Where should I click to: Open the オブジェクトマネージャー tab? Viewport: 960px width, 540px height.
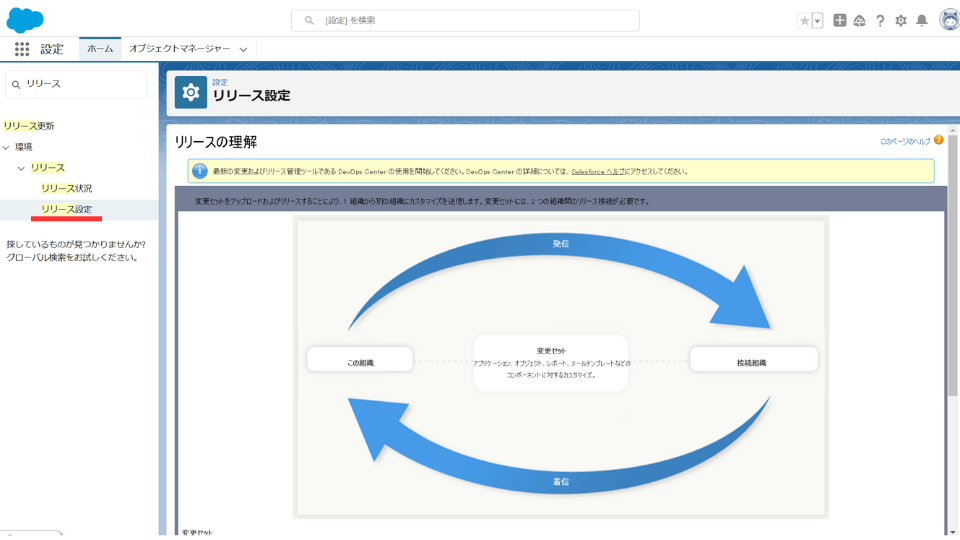pyautogui.click(x=179, y=48)
